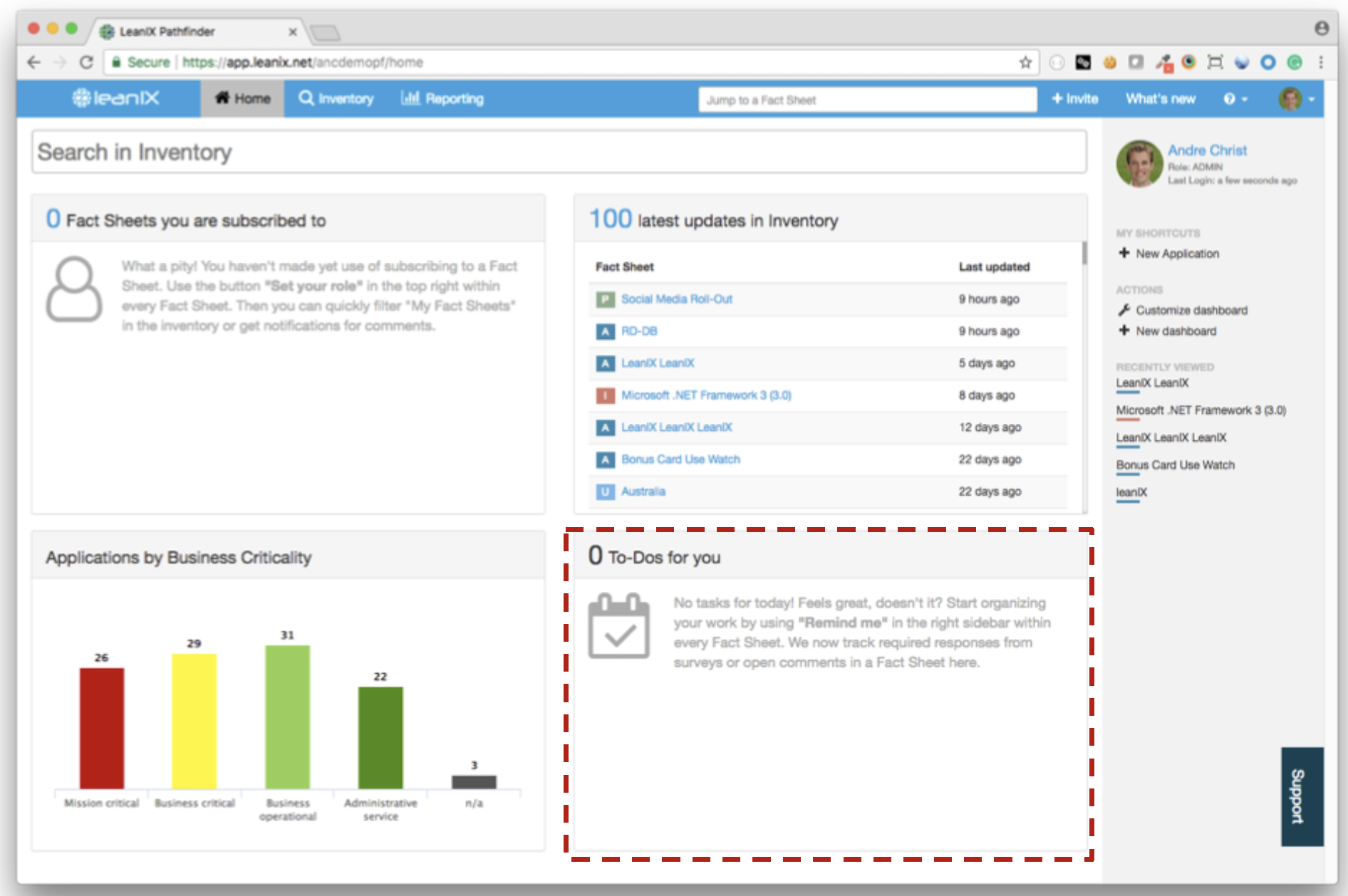Click the bookmark star in address bar
The height and width of the screenshot is (896, 1348).
[x=1024, y=63]
